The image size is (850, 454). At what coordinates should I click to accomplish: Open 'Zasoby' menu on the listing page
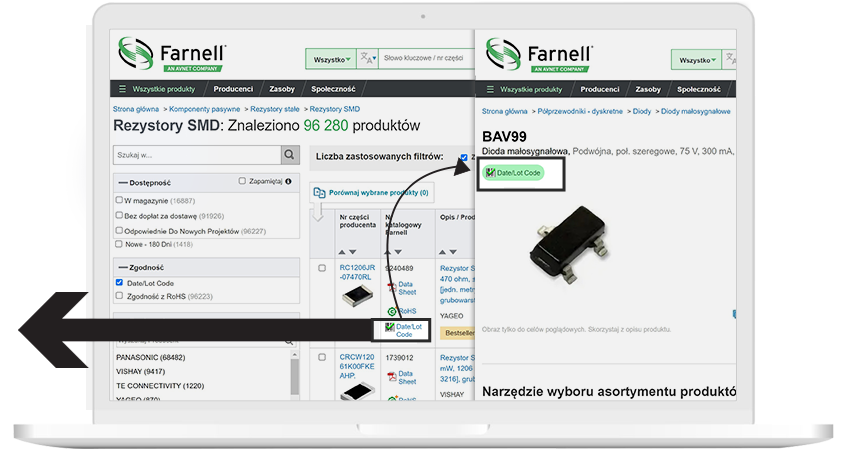pyautogui.click(x=282, y=89)
